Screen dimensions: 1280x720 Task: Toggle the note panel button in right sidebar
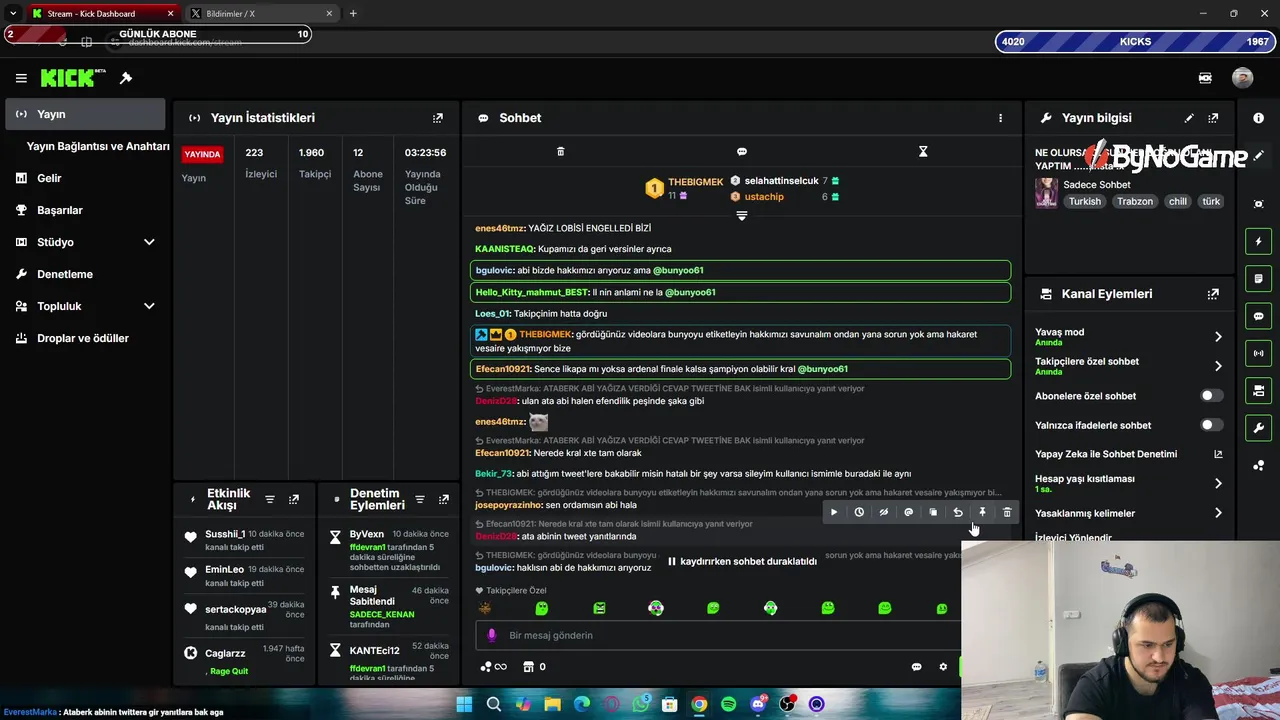(x=1258, y=278)
